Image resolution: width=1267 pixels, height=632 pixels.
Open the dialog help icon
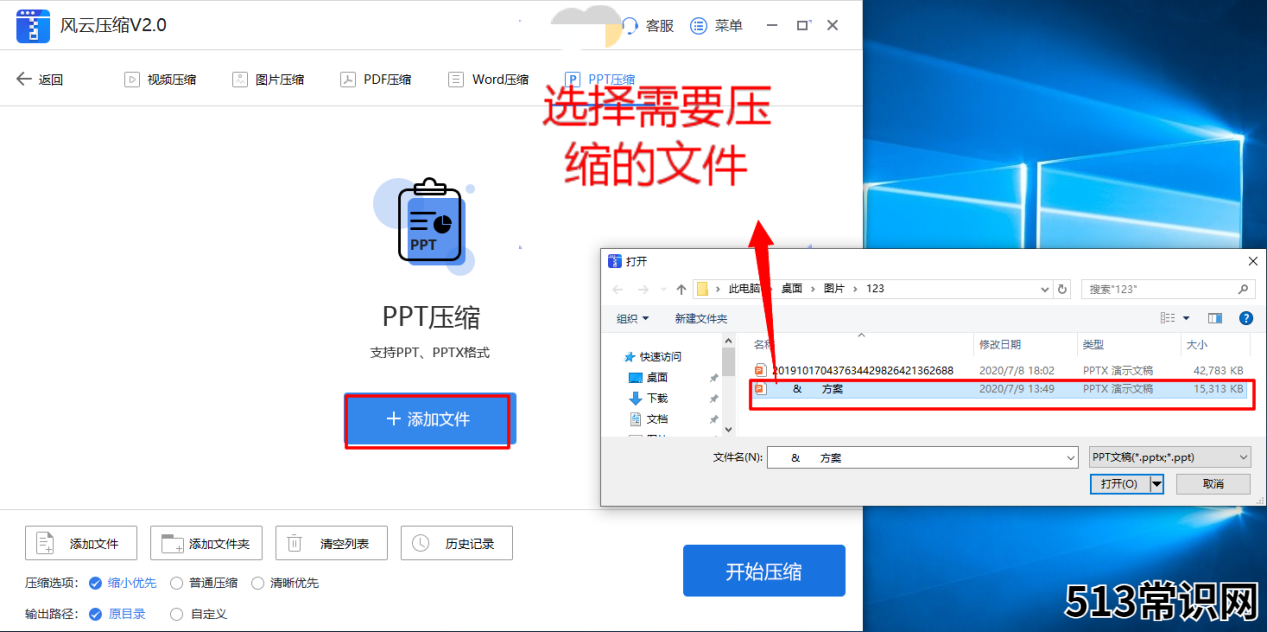1246,319
